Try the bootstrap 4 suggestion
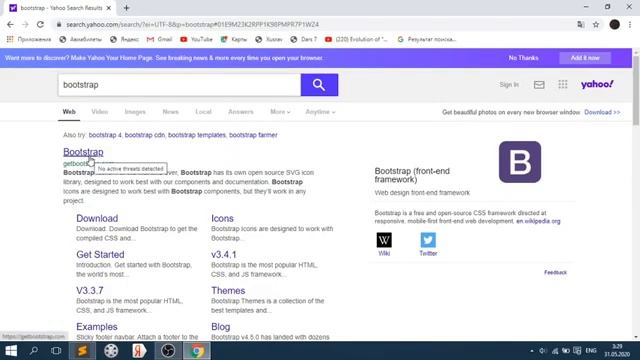 [x=105, y=135]
